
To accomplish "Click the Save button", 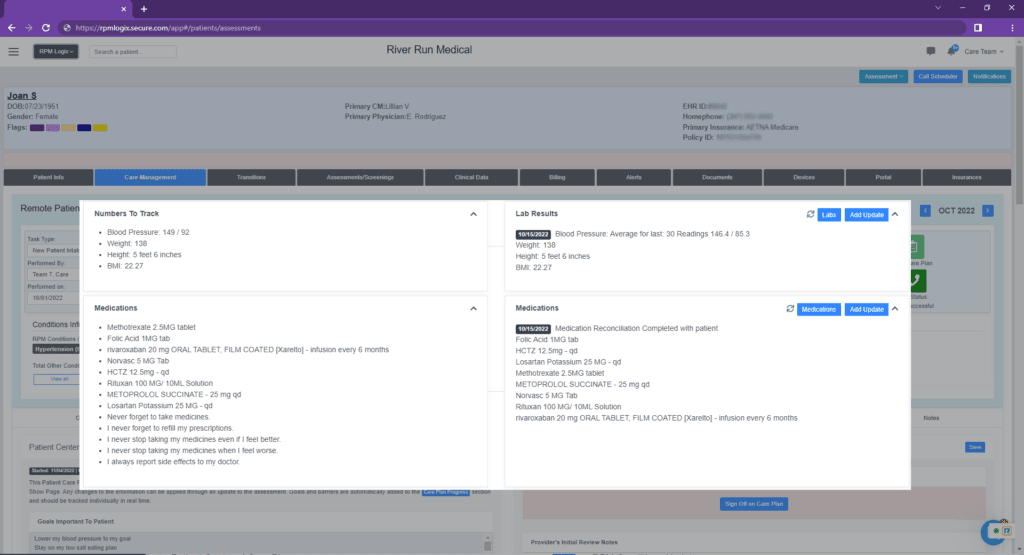I will pos(975,447).
